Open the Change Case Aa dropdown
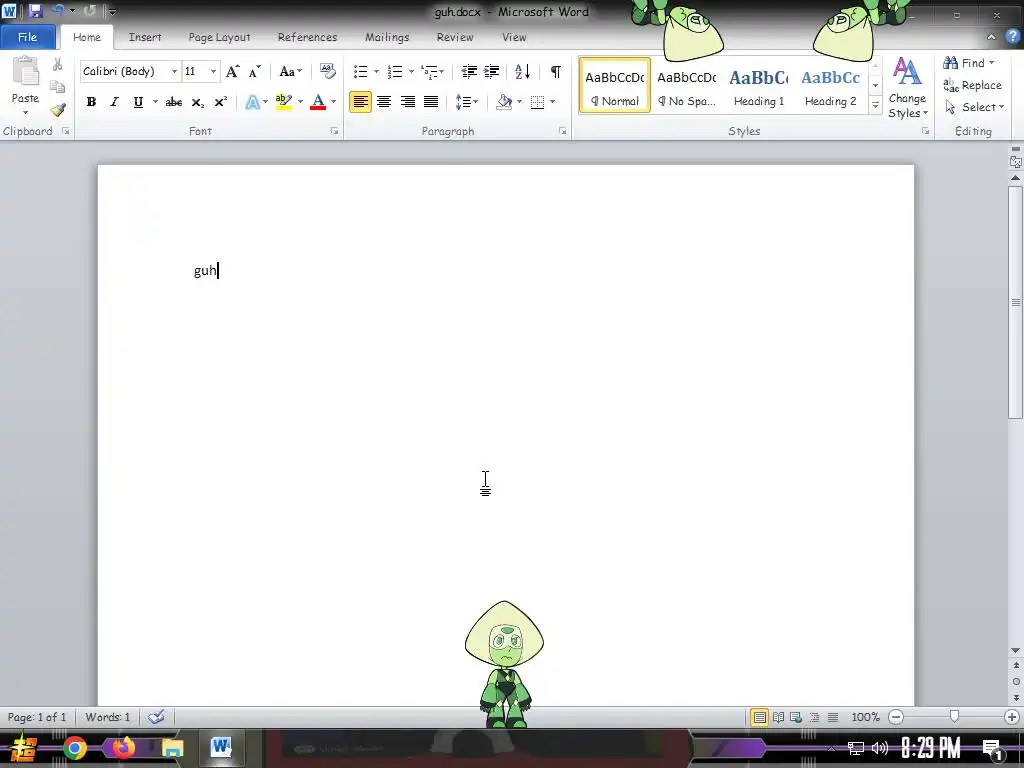The image size is (1024, 768). click(291, 71)
